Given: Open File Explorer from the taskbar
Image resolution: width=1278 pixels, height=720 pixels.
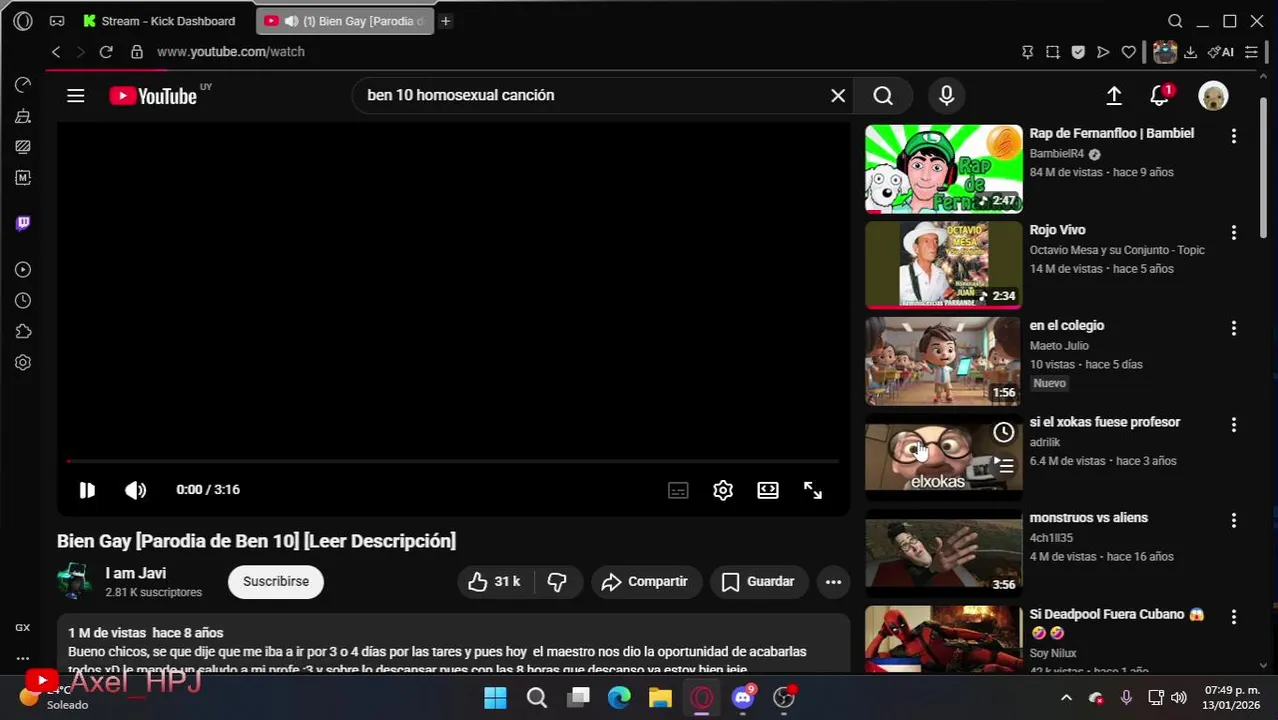Looking at the screenshot, I should click(660, 698).
